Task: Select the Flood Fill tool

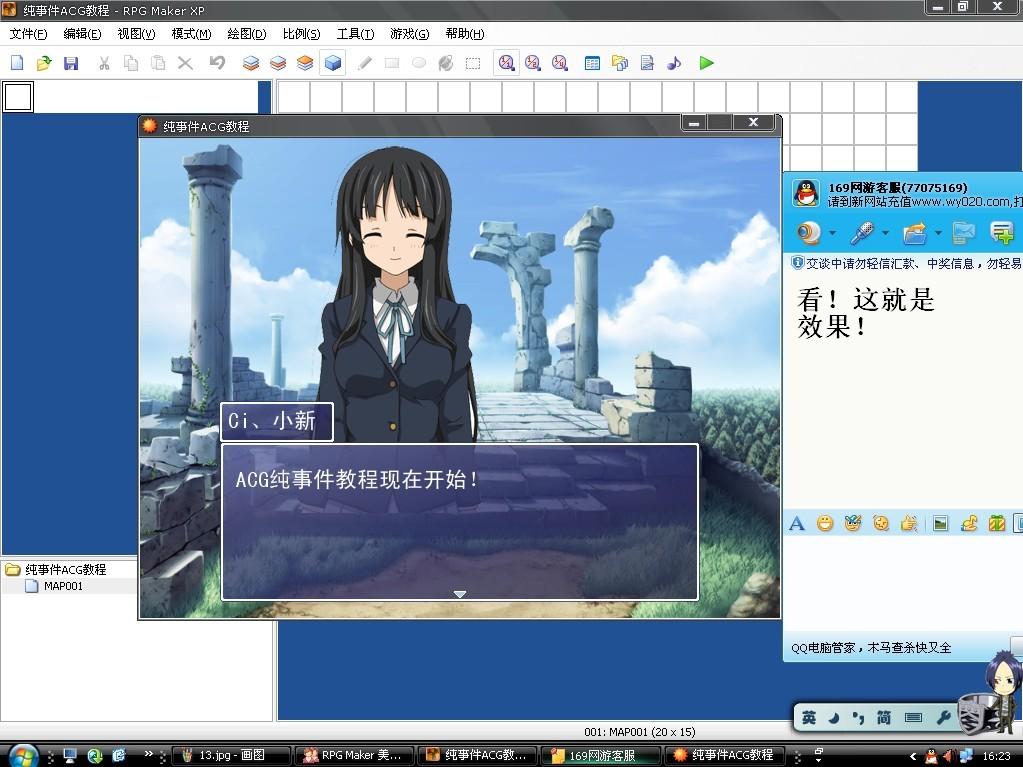Action: [446, 63]
